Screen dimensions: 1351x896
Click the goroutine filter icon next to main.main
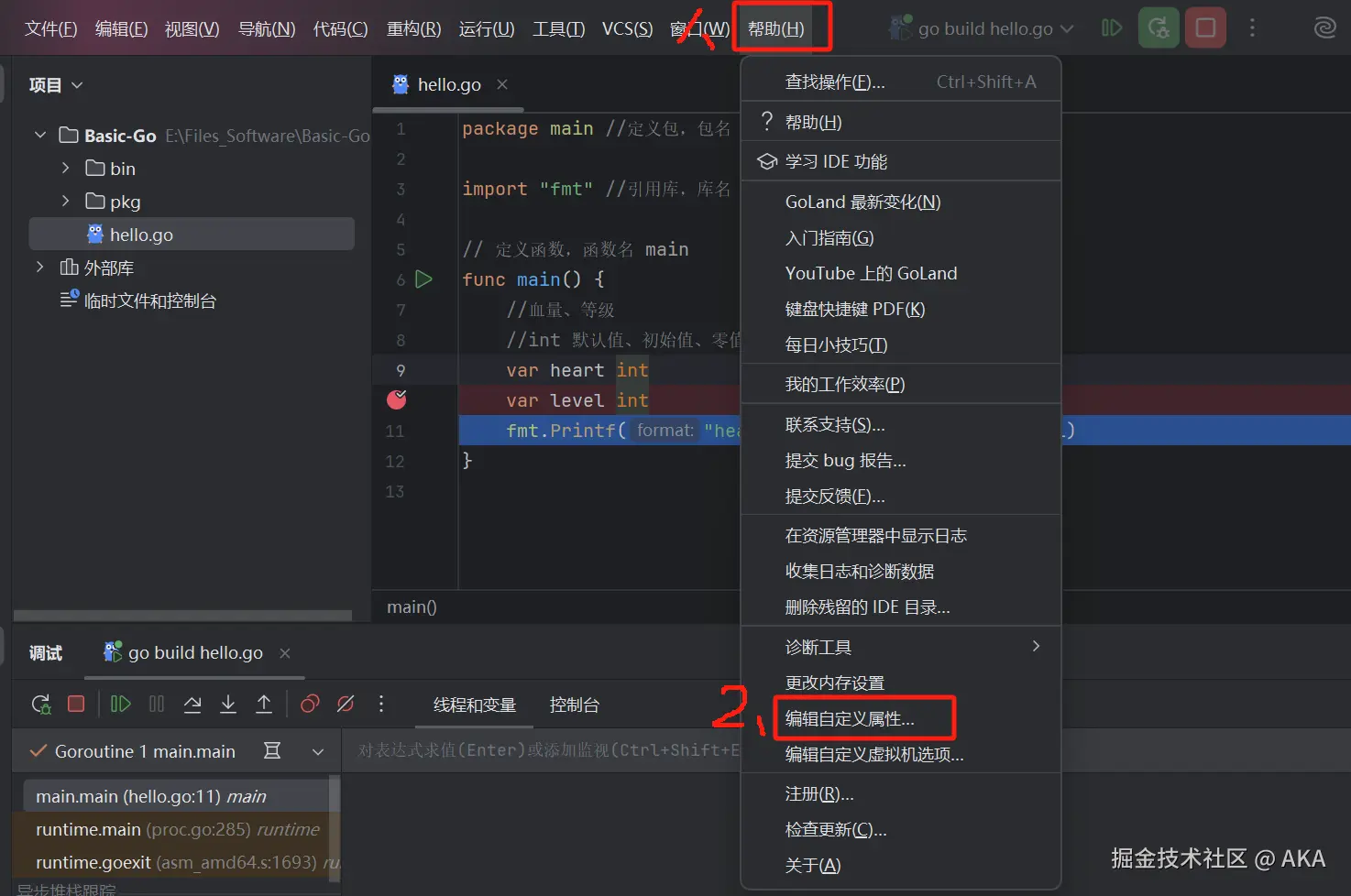[x=272, y=751]
